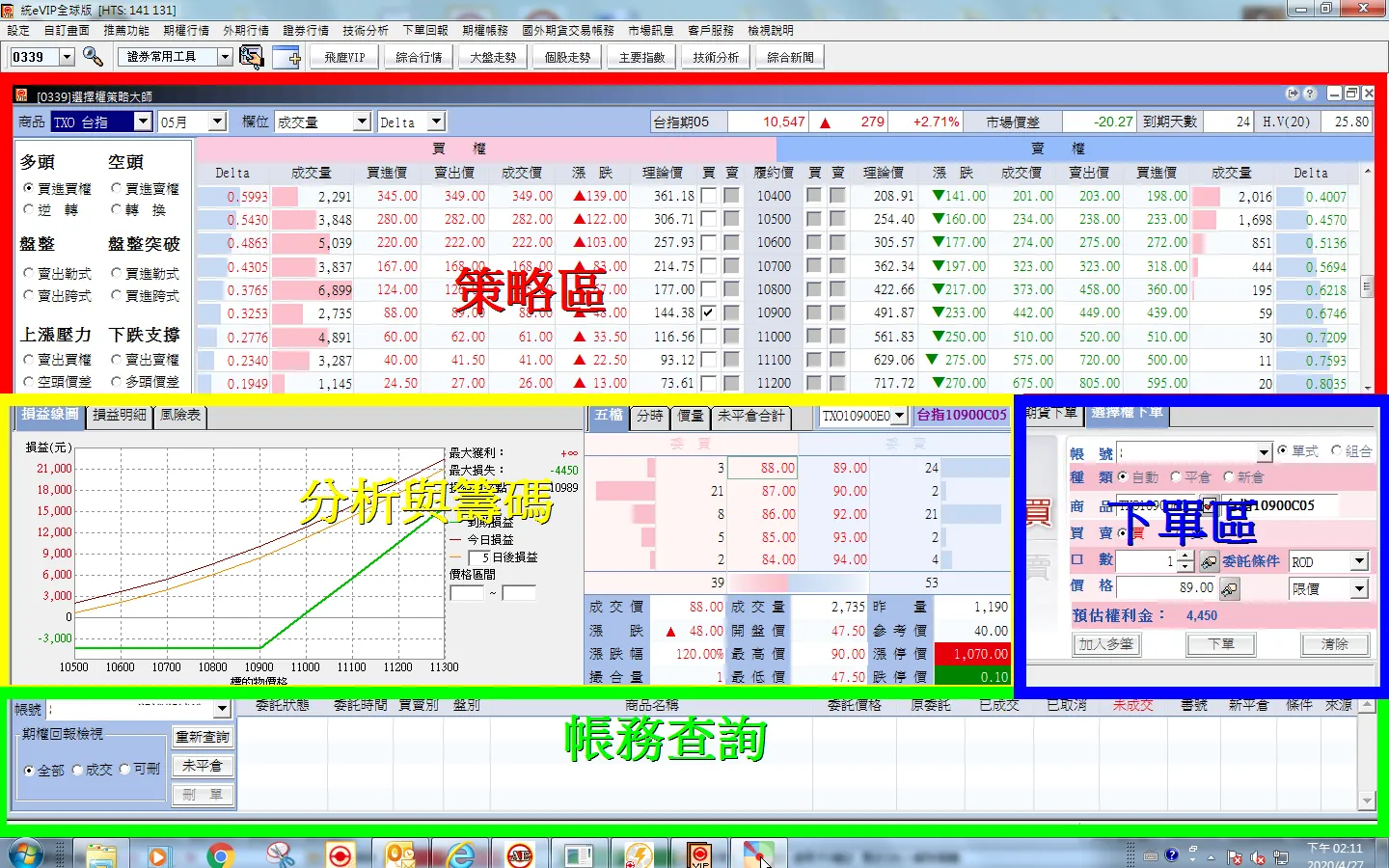1389x868 pixels.
Task: Expand the ROD order condition dropdown
Action: pos(1359,561)
